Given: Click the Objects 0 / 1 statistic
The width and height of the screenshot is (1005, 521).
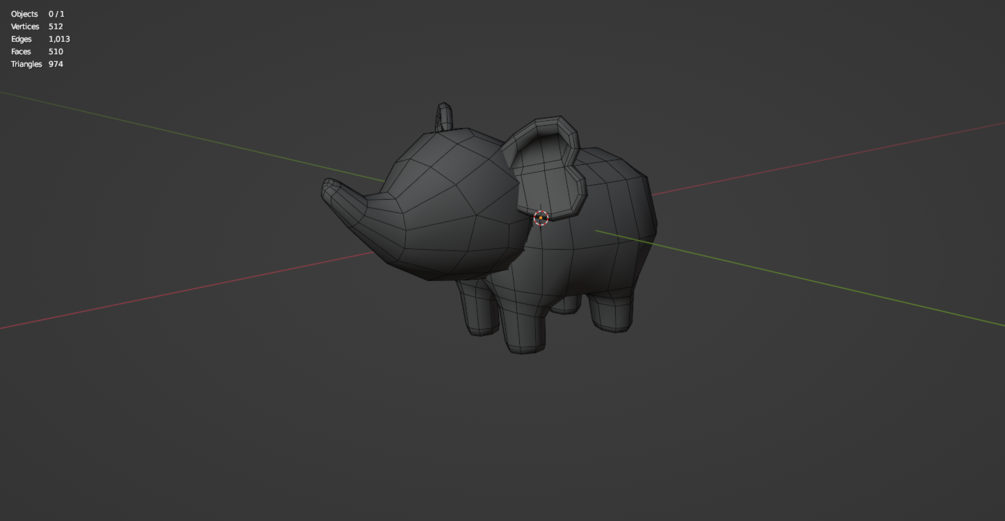Looking at the screenshot, I should coord(37,14).
